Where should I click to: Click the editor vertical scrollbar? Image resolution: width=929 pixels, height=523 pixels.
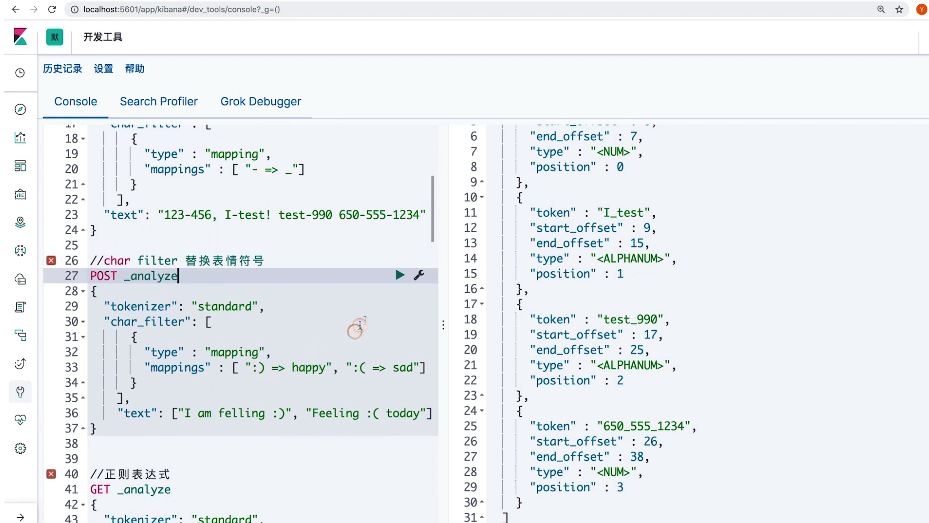tap(433, 208)
